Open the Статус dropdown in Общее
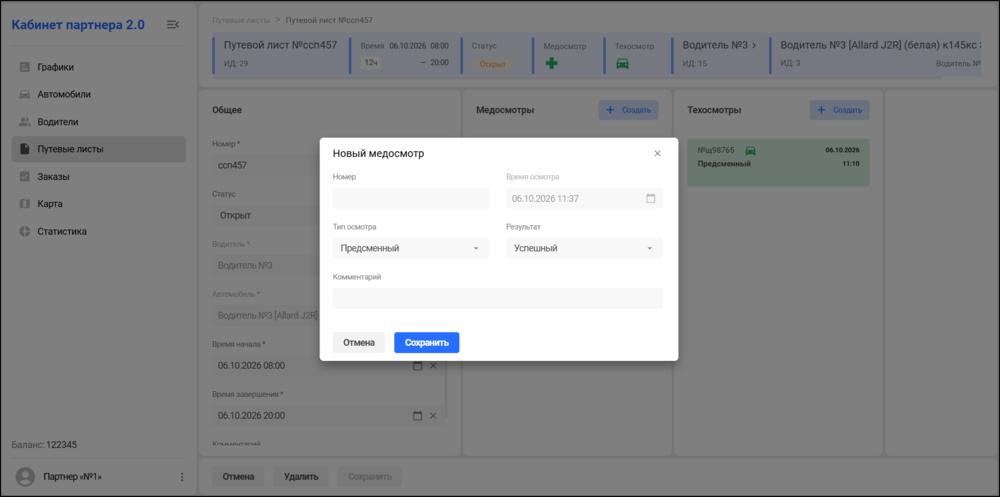The height and width of the screenshot is (497, 1000). [265, 215]
